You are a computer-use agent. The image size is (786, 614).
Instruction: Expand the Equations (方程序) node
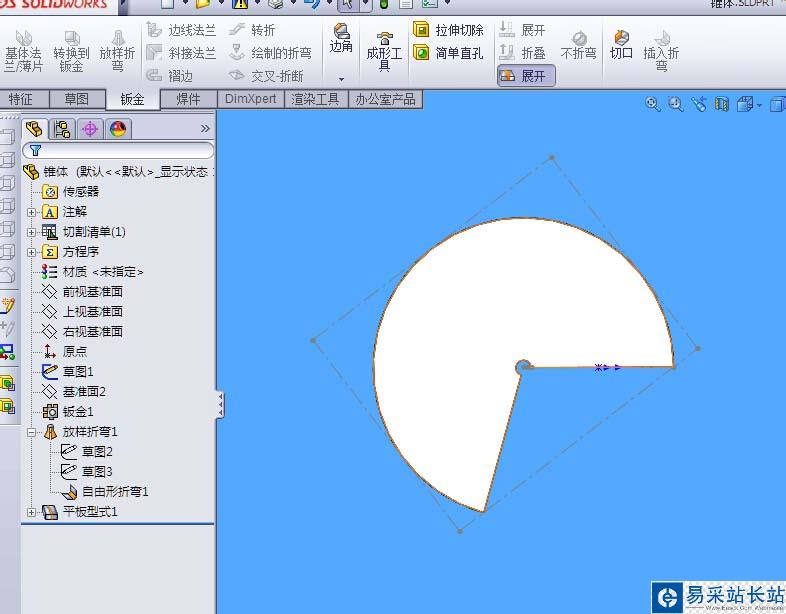[32, 252]
